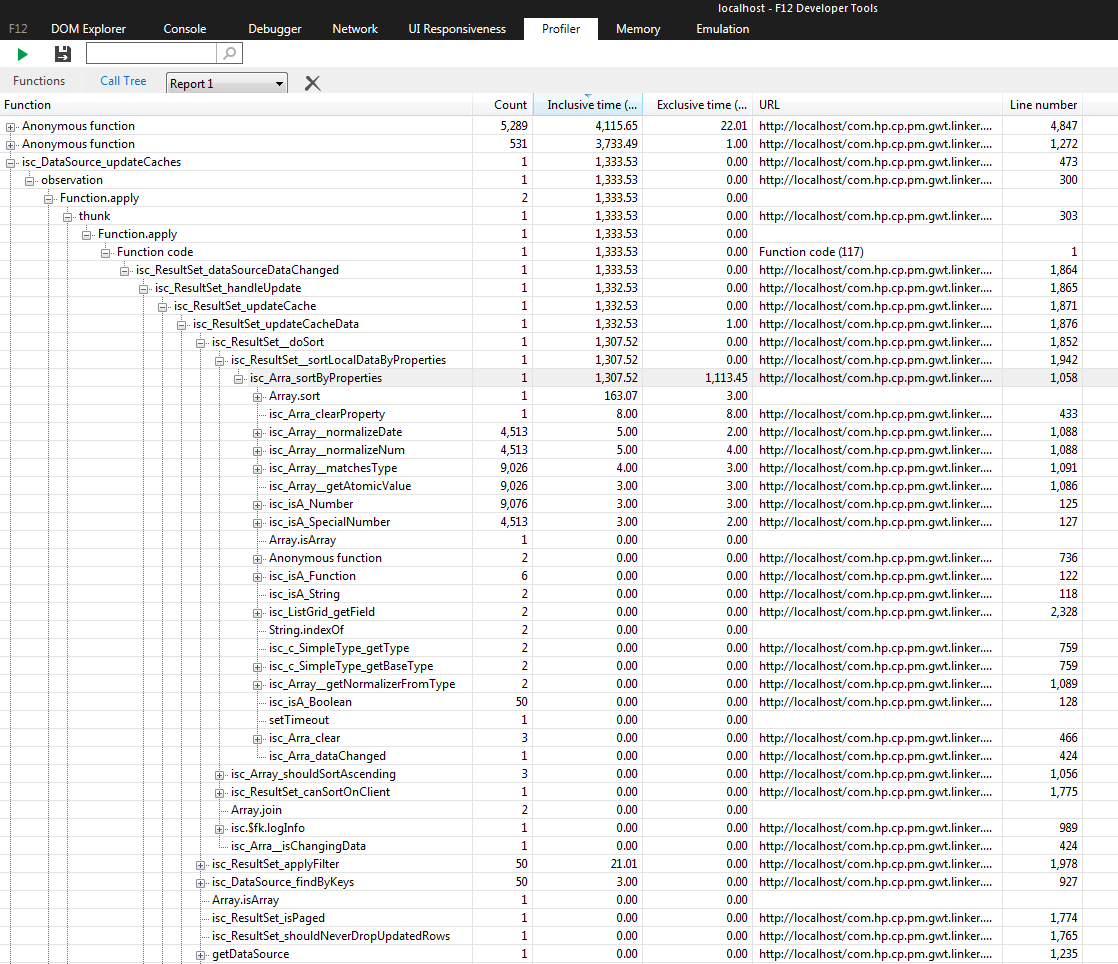This screenshot has height=964, width=1118.
Task: Switch to the Memory tab
Action: click(637, 29)
